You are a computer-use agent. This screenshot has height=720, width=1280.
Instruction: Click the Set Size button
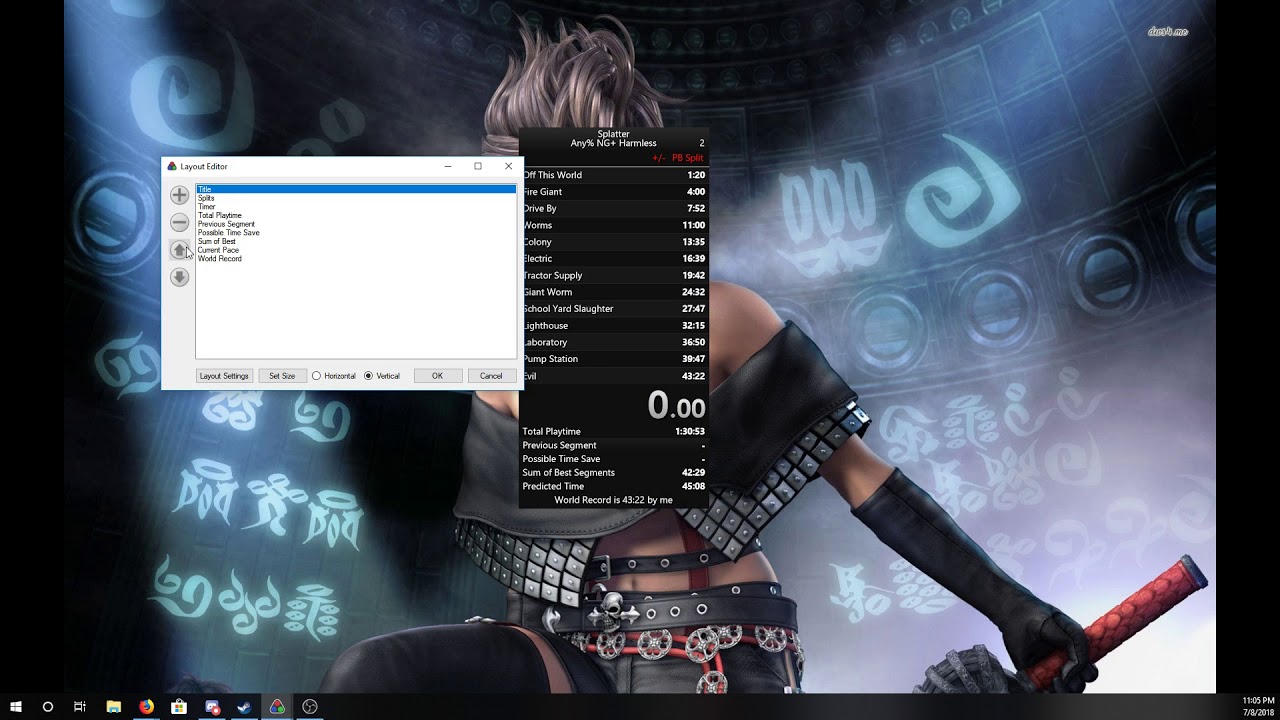pyautogui.click(x=282, y=376)
